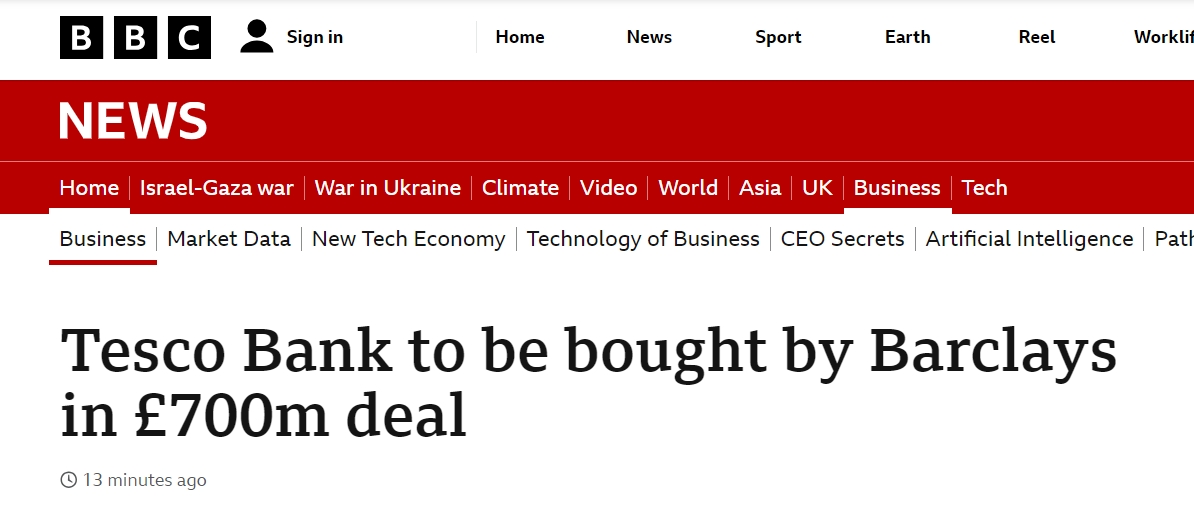Go to the UK news tab
The height and width of the screenshot is (510, 1194).
click(x=817, y=188)
